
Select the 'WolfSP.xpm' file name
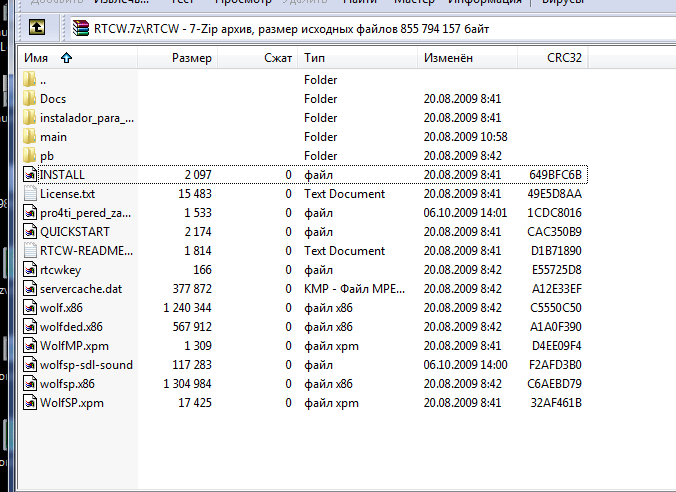point(72,403)
